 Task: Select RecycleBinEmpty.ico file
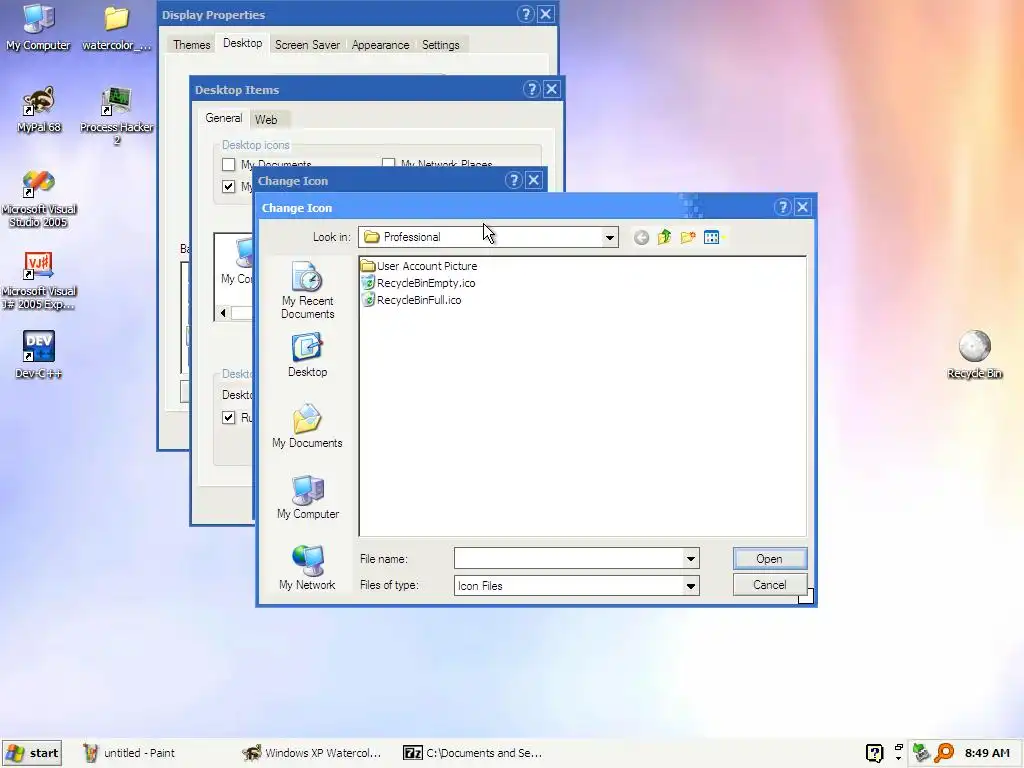pos(419,283)
